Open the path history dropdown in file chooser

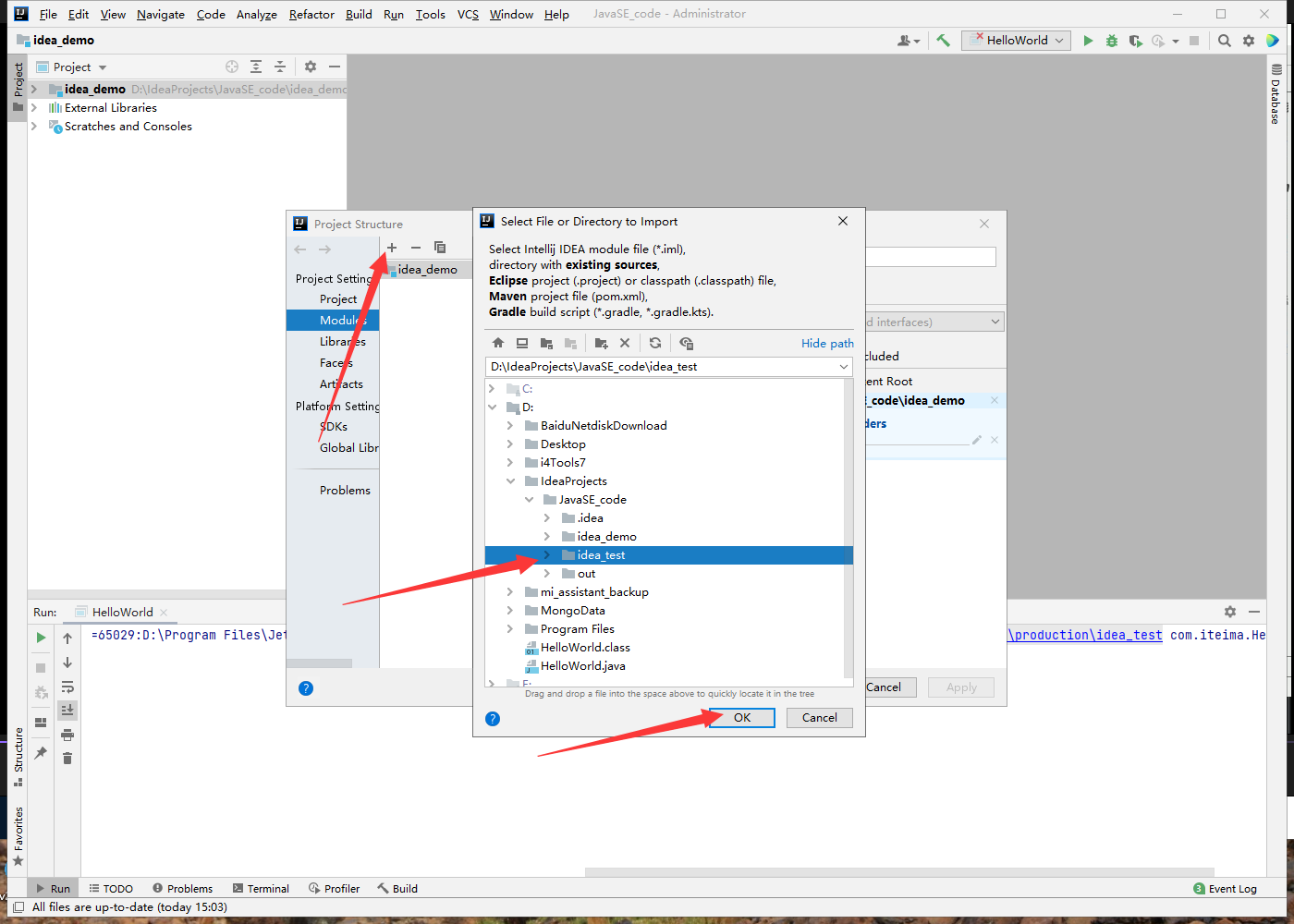tap(843, 367)
